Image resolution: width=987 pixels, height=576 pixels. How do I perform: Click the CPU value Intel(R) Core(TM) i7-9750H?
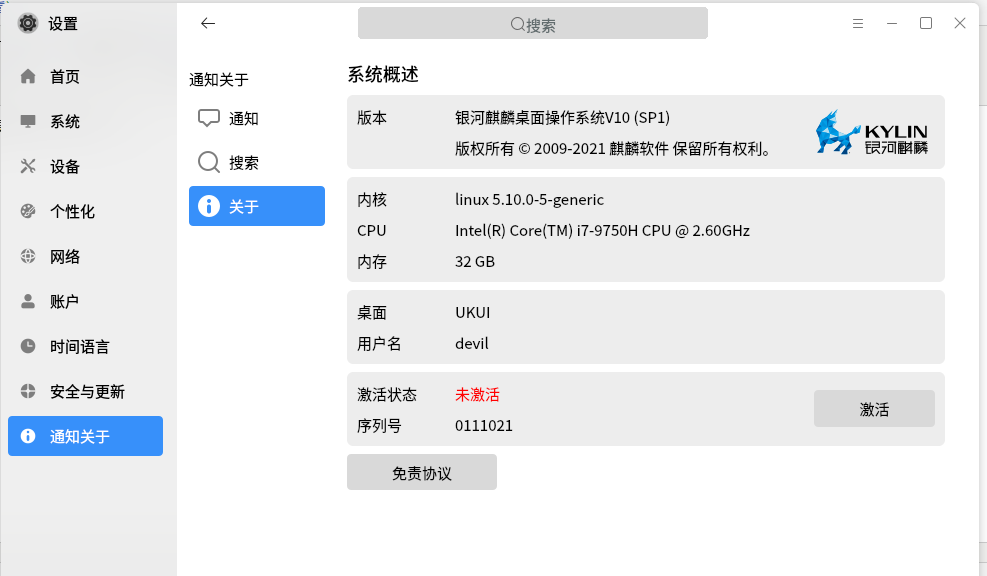pos(602,230)
